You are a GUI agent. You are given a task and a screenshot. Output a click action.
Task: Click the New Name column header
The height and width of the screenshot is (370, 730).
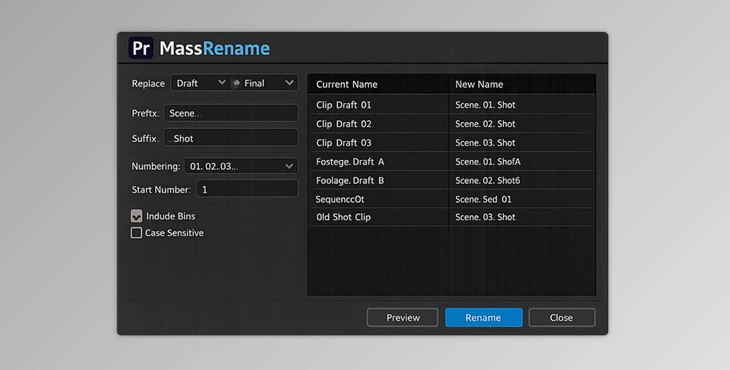click(522, 84)
